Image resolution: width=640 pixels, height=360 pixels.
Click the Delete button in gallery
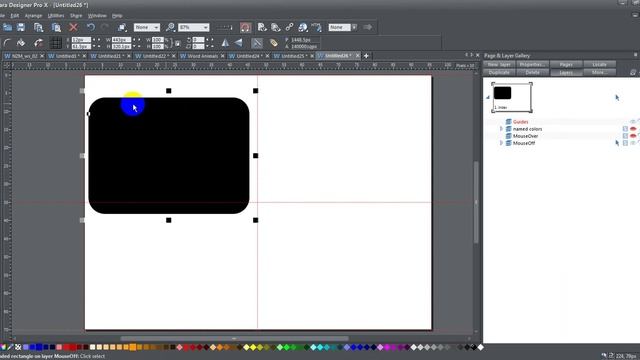click(532, 72)
